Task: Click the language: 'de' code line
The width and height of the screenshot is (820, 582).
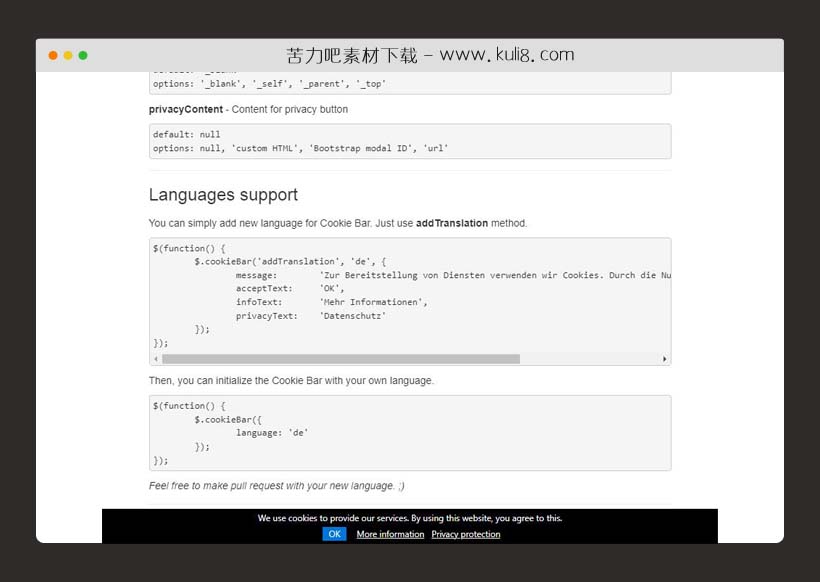Action: [x=272, y=433]
